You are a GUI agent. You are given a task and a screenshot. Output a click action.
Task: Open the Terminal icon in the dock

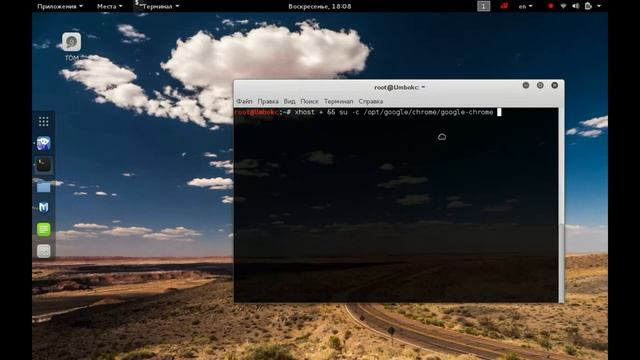(43, 165)
